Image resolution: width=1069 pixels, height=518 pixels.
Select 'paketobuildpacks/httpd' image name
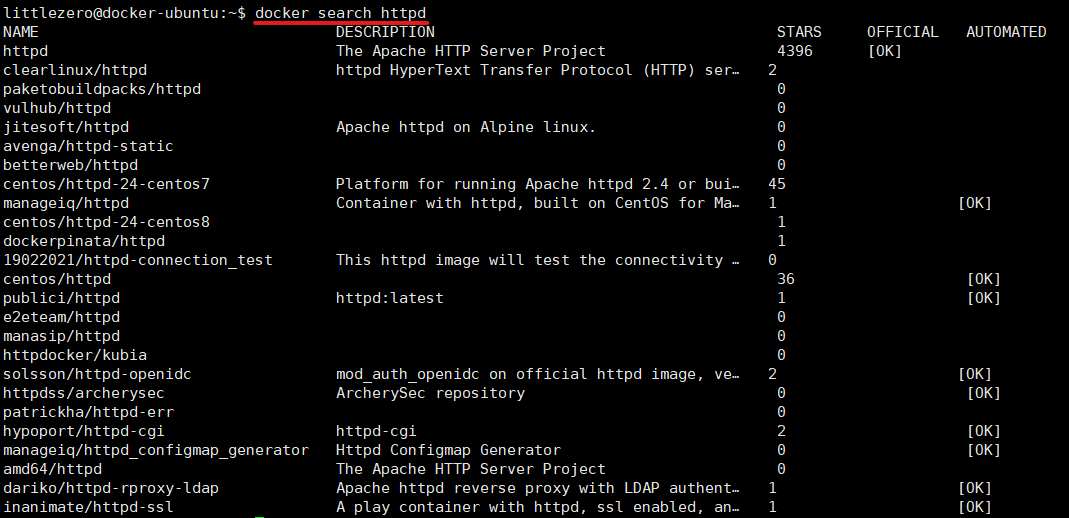coord(102,89)
